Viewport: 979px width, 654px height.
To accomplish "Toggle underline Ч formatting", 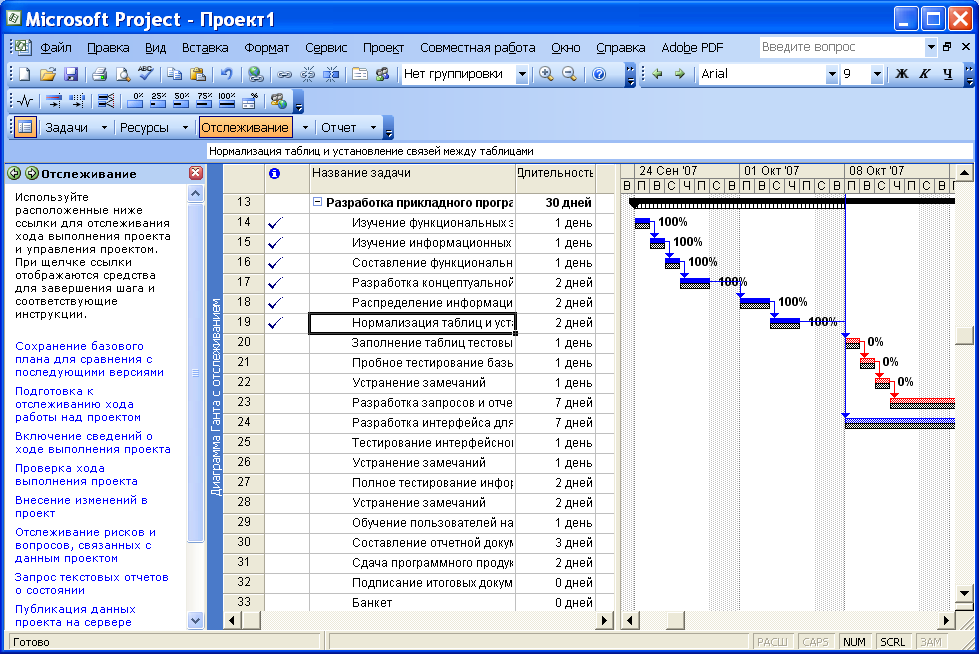I will tap(947, 74).
